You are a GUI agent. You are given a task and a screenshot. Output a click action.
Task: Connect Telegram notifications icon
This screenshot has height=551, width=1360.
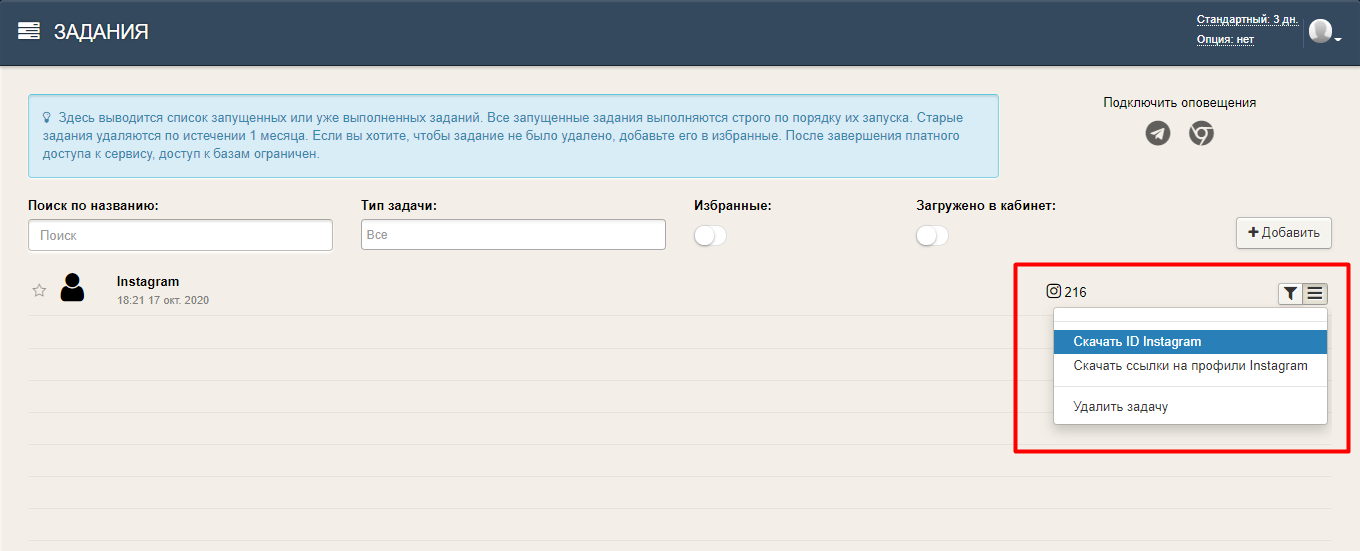click(x=1158, y=133)
